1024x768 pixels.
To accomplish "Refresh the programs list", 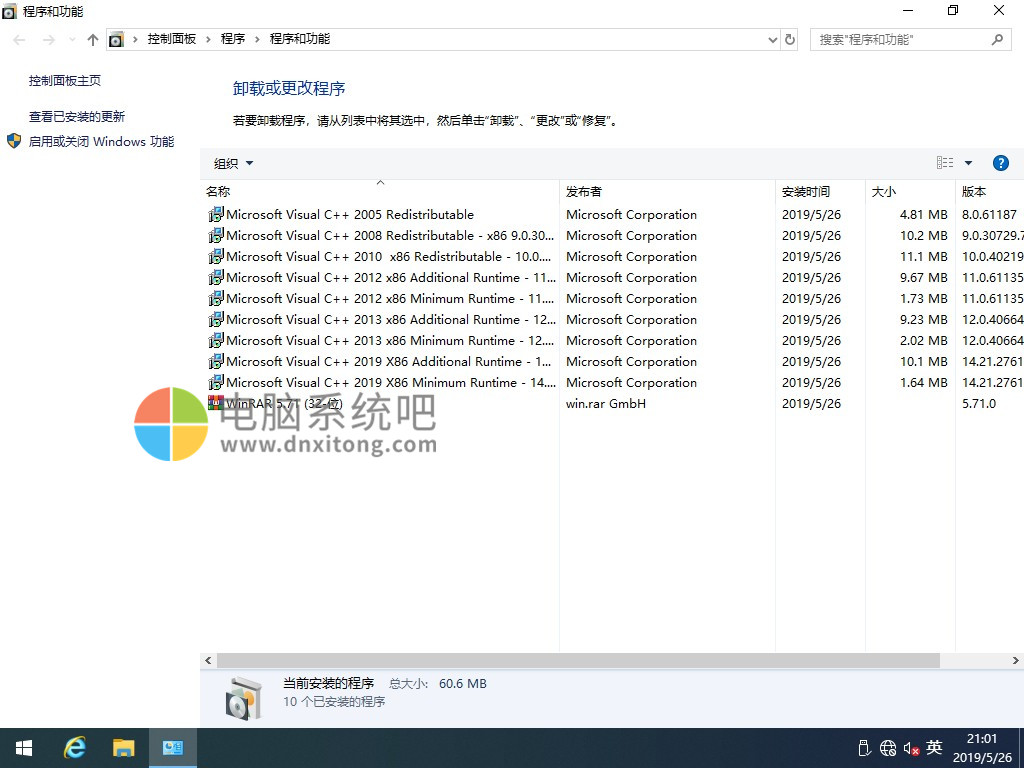I will coord(790,40).
